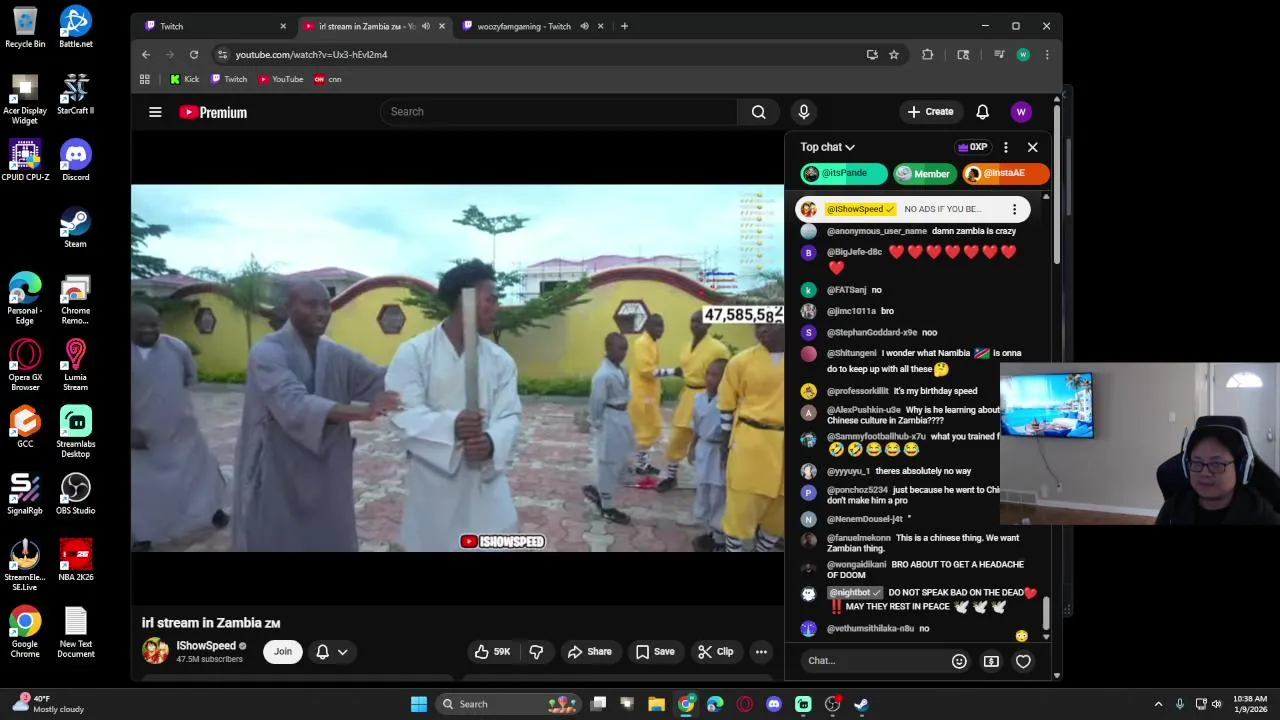This screenshot has height=720, width=1280.
Task: Open Chrome apps grid in bookmarks bar
Action: pyautogui.click(x=145, y=79)
